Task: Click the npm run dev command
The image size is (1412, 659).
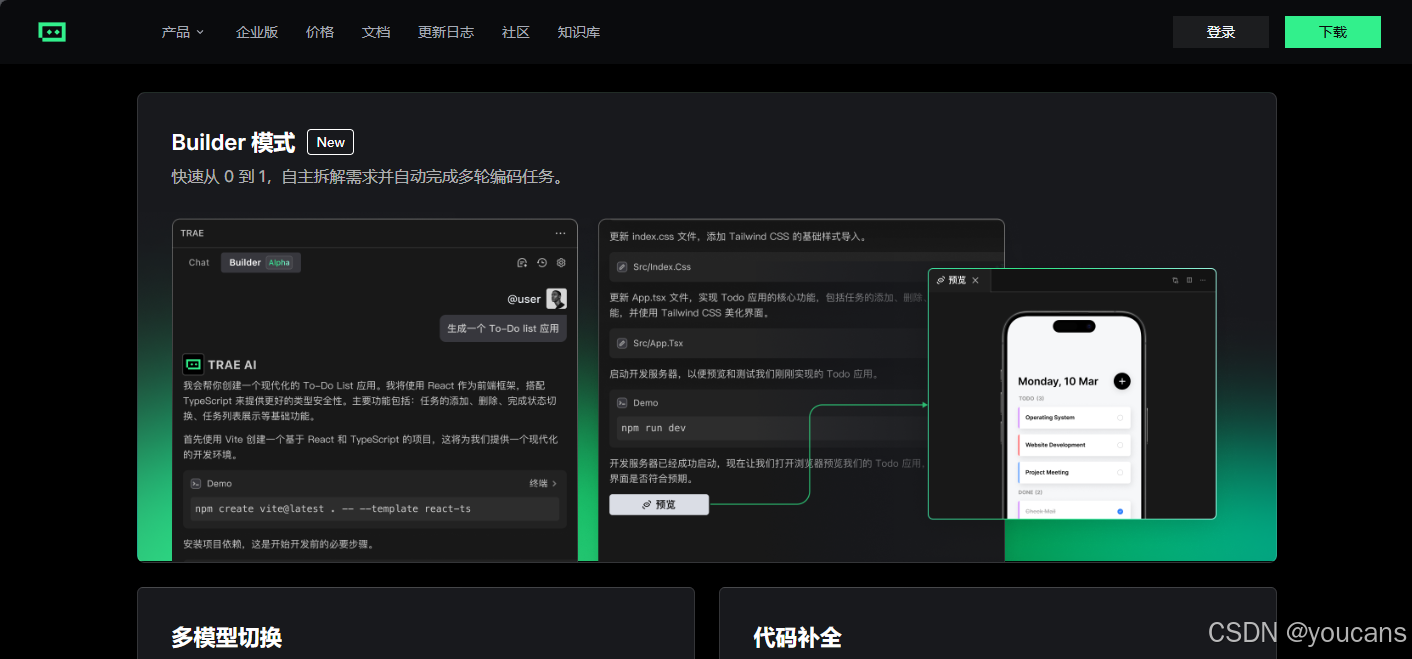Action: click(653, 428)
